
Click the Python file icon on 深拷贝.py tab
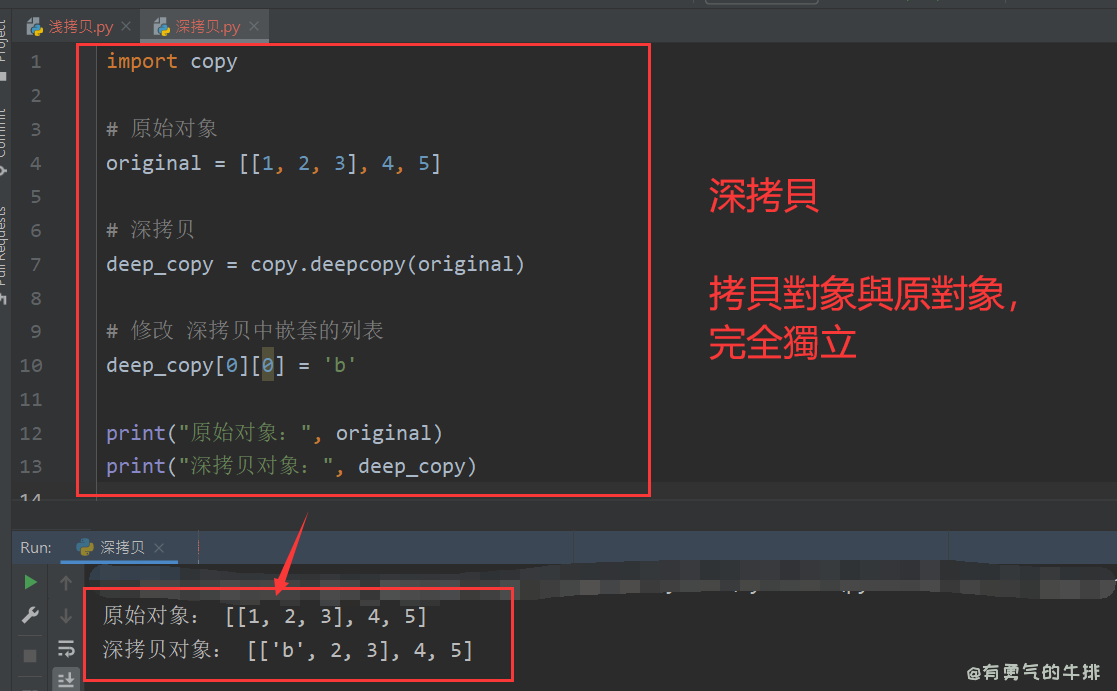point(160,27)
